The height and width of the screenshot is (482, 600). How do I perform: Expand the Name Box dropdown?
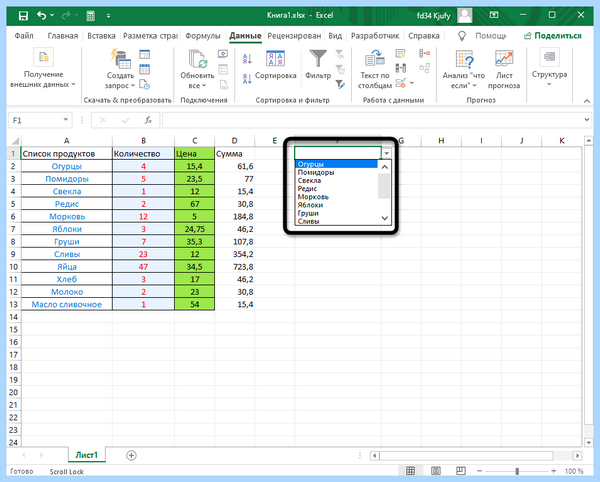pos(65,120)
